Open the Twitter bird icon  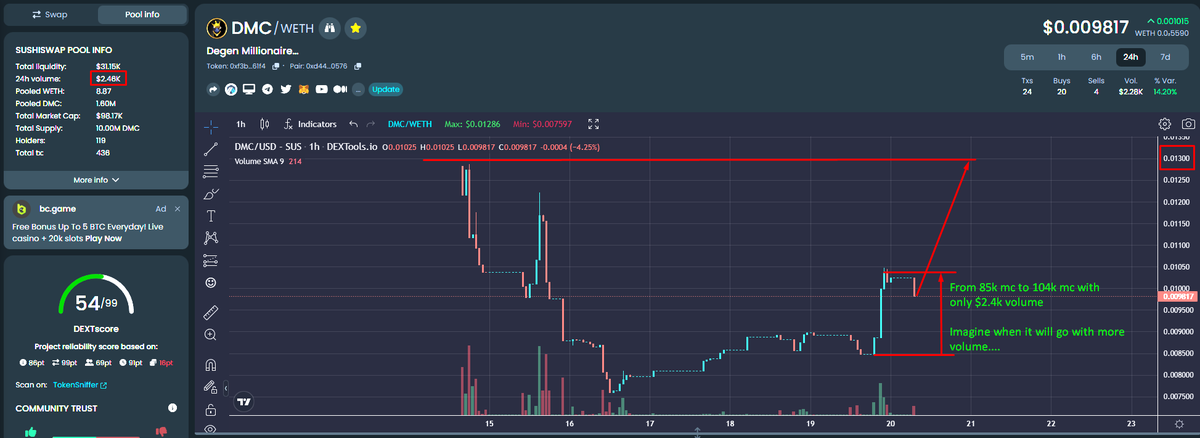point(285,89)
